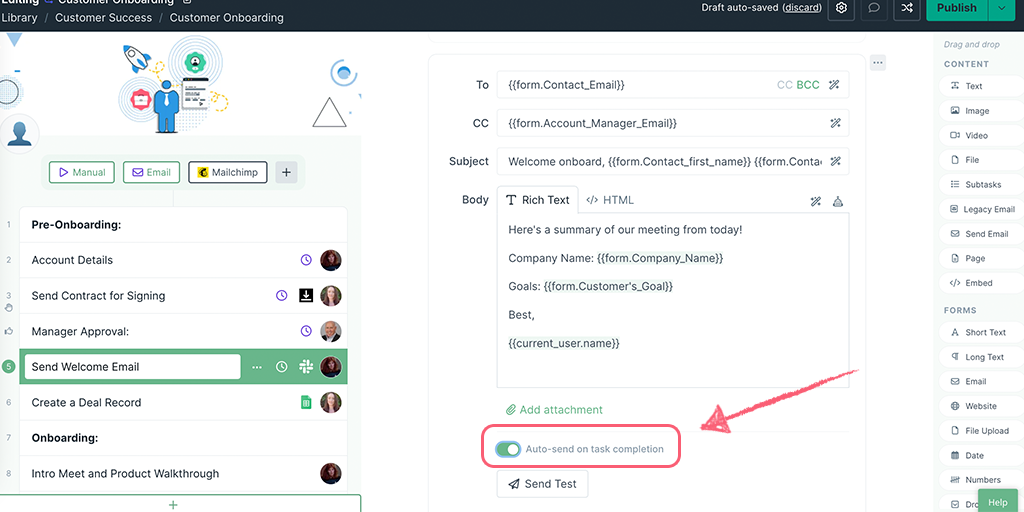Open the comments speech bubble icon
This screenshot has height=512, width=1024.
point(875,8)
